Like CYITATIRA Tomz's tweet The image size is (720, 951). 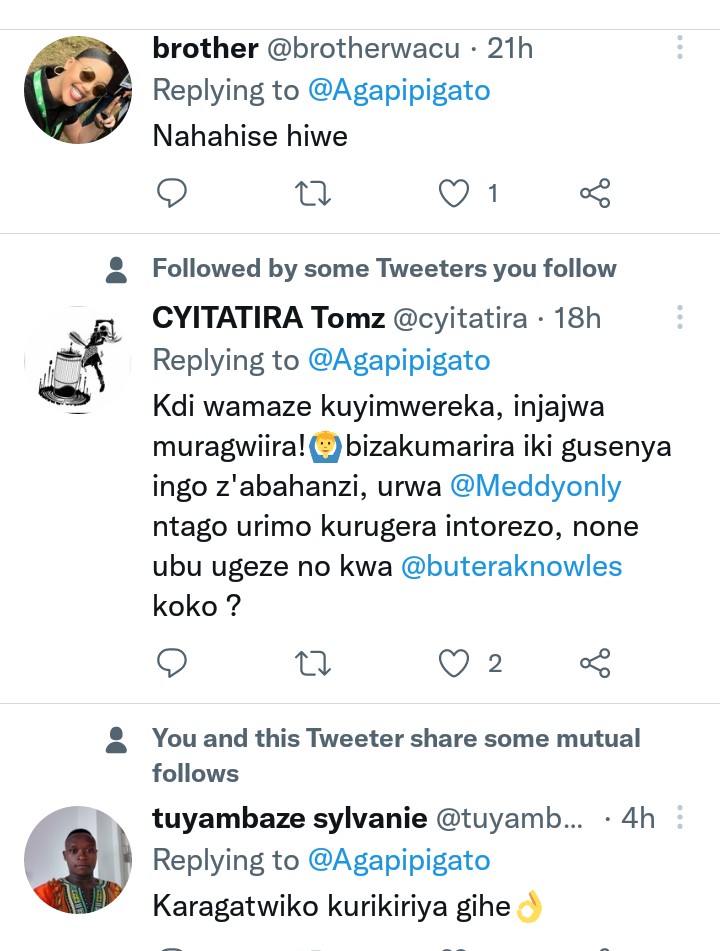tap(455, 663)
